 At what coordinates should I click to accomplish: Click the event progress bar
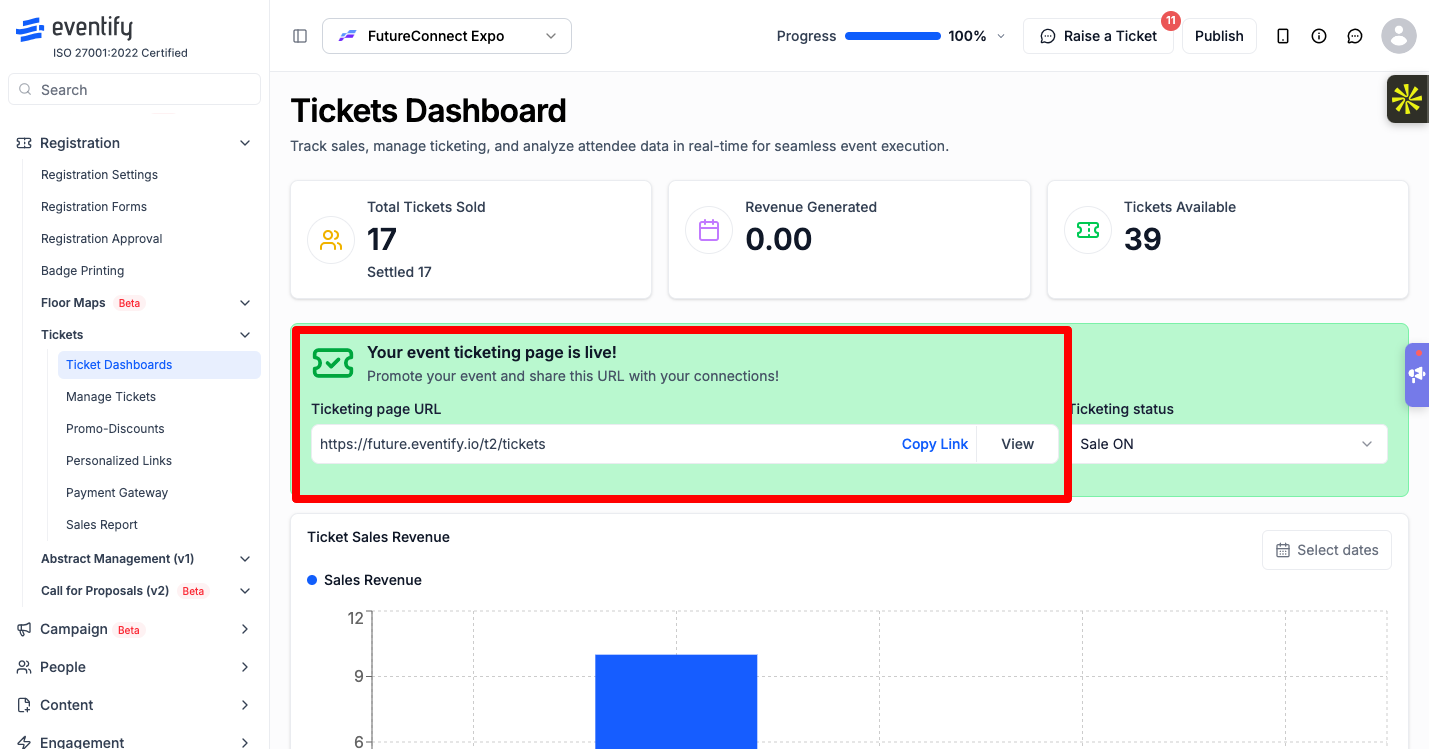(x=893, y=36)
